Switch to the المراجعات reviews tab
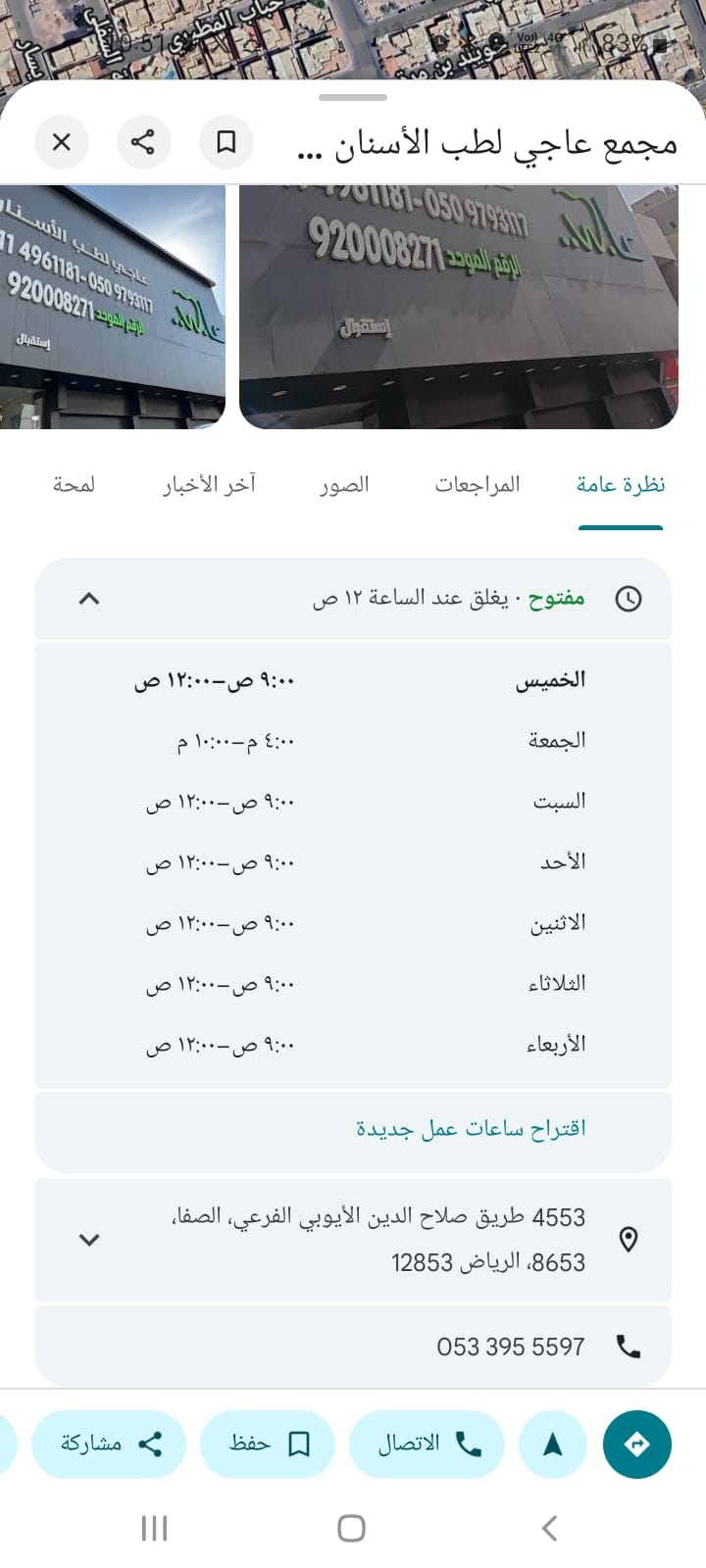706x1568 pixels. click(478, 484)
